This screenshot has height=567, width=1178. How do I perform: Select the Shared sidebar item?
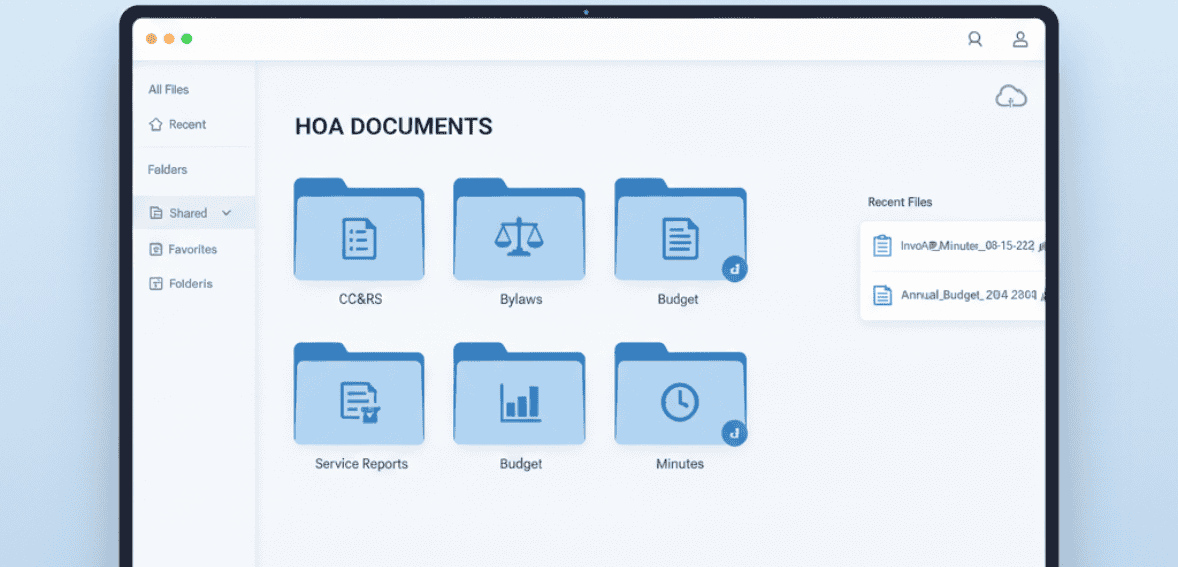coord(194,213)
